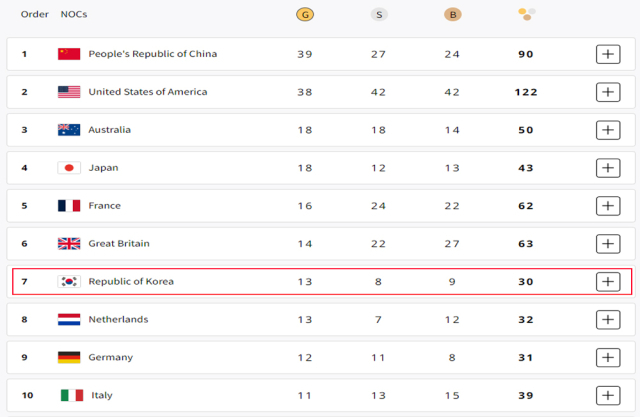Click Japan's total of 43 medals
This screenshot has height=417, width=640.
point(526,168)
